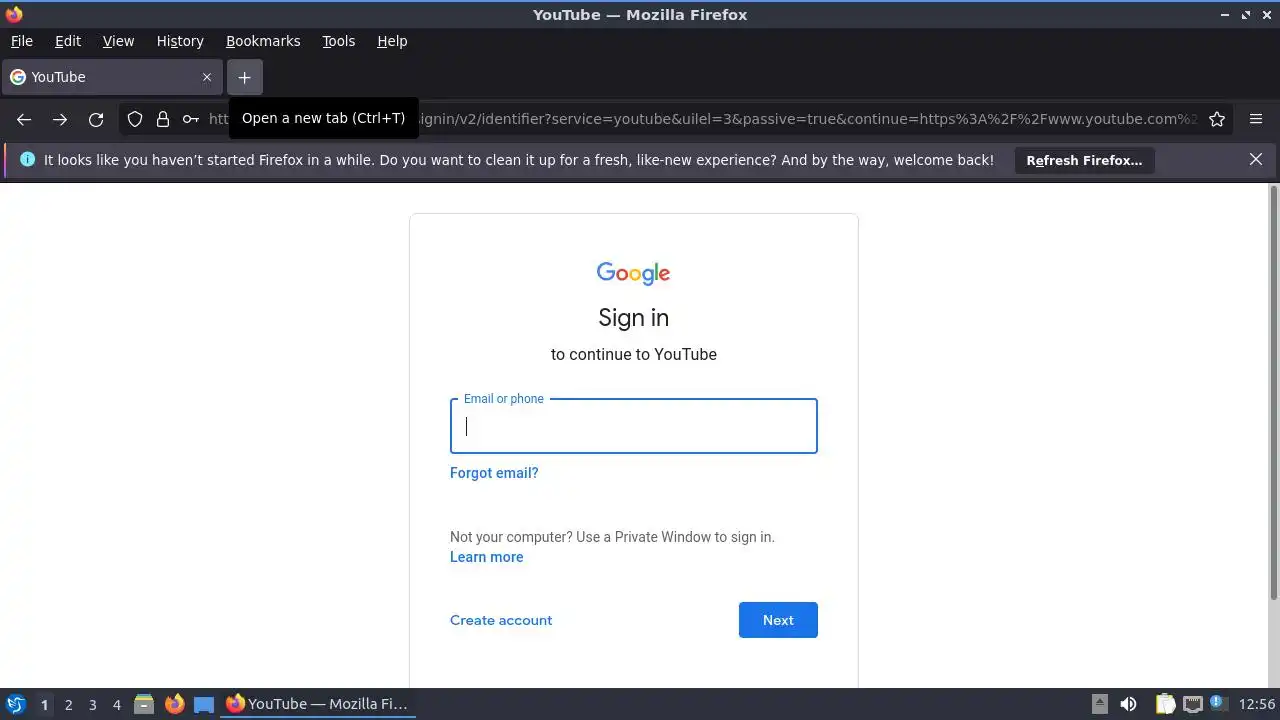Click the Refresh Firefox button
This screenshot has width=1280, height=720.
pos(1084,160)
